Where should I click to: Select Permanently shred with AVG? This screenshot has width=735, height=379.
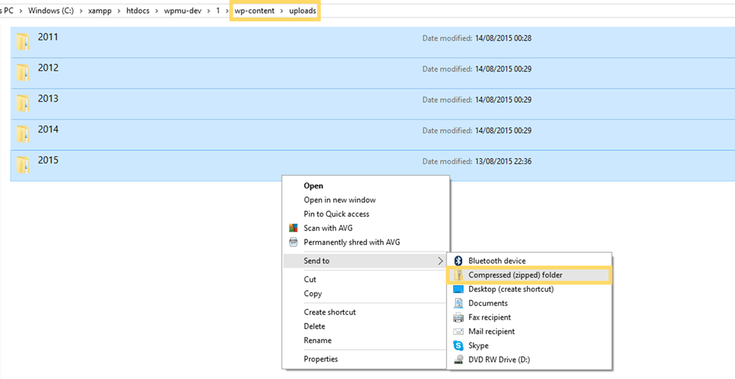point(352,242)
